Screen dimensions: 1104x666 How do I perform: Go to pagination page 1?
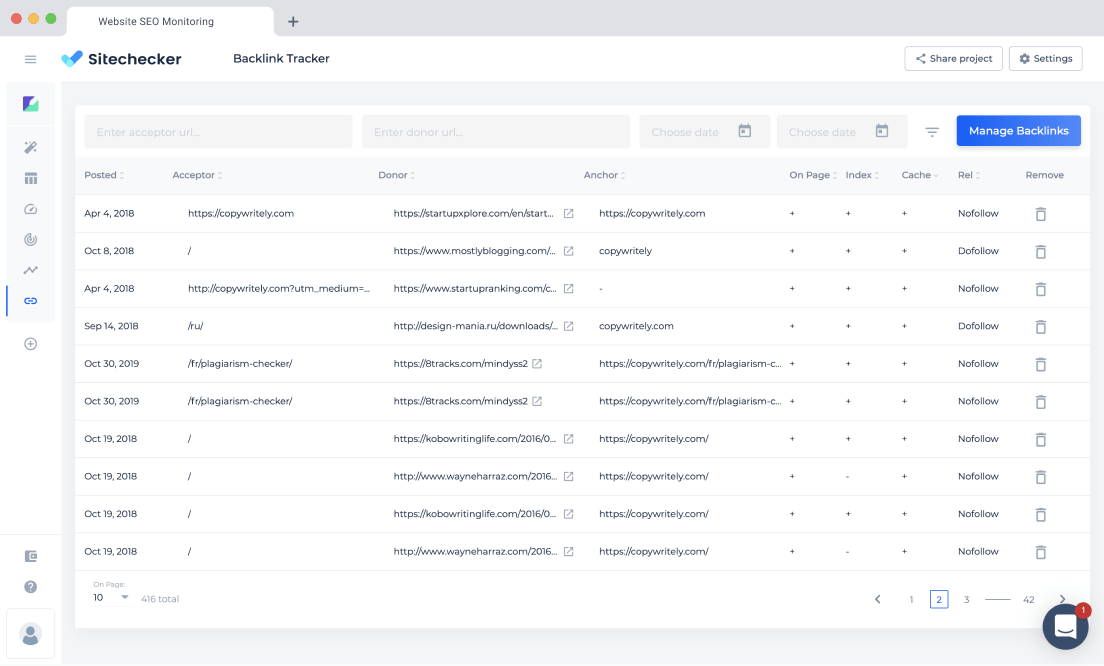(x=911, y=600)
